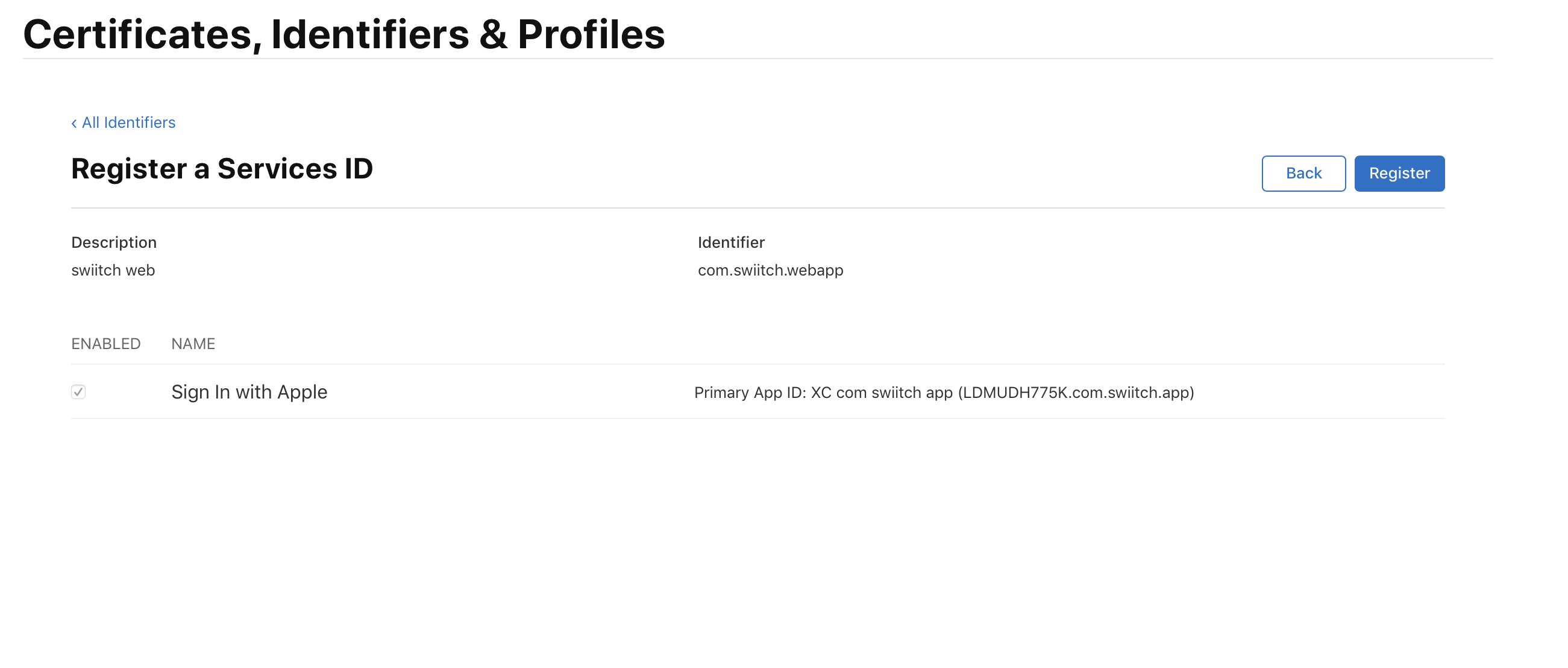Click the ampersand in the page title

tap(494, 35)
